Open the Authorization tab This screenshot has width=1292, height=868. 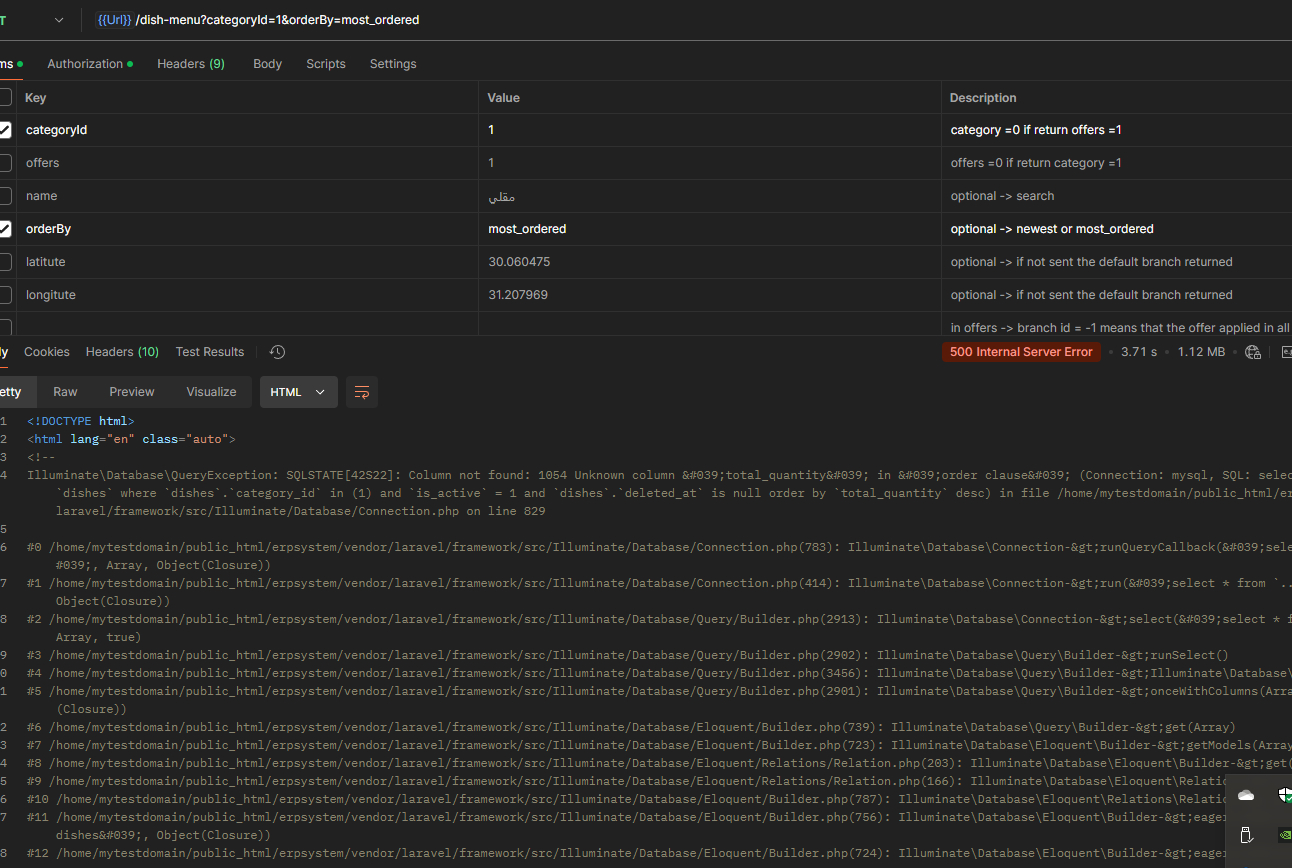tap(90, 64)
